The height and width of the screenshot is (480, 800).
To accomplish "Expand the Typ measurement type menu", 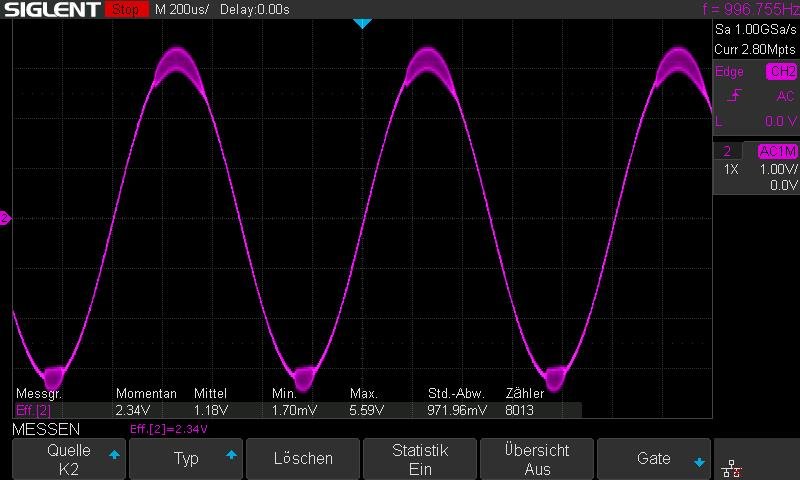I will (186, 459).
